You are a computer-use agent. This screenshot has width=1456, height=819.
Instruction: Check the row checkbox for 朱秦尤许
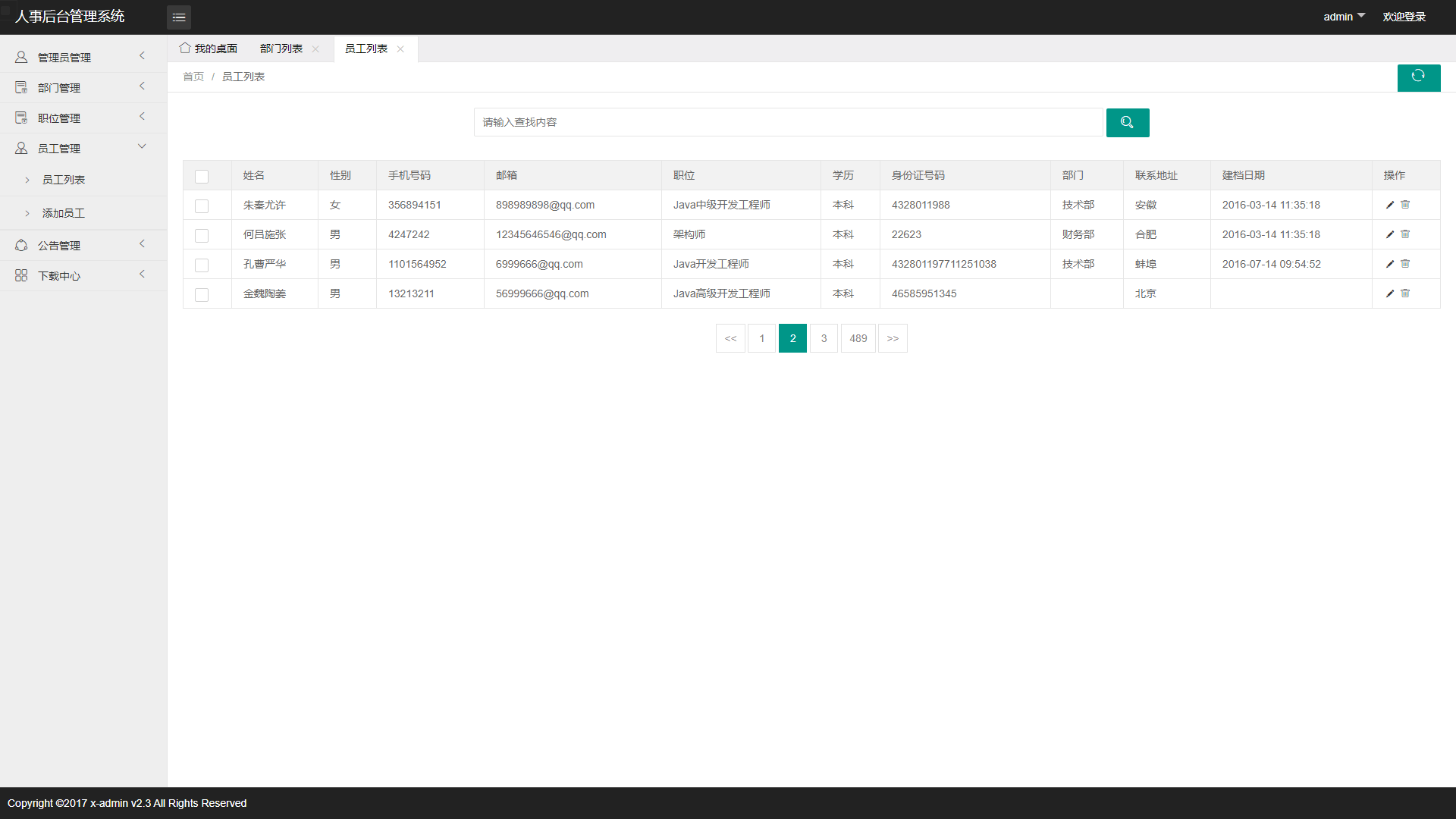click(x=202, y=206)
